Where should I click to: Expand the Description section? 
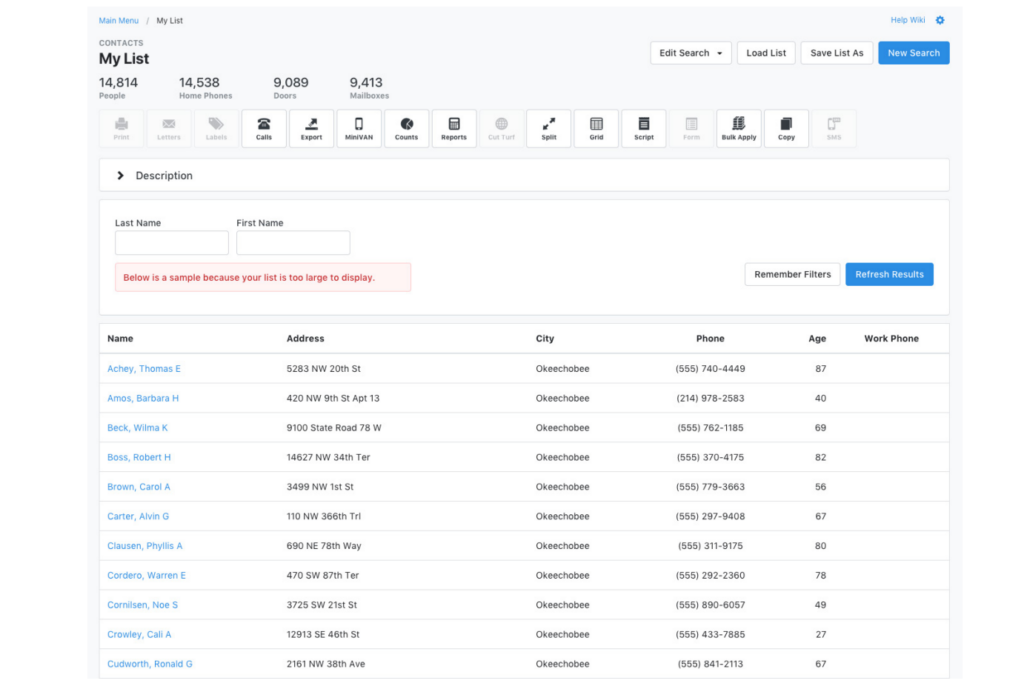pyautogui.click(x=121, y=176)
